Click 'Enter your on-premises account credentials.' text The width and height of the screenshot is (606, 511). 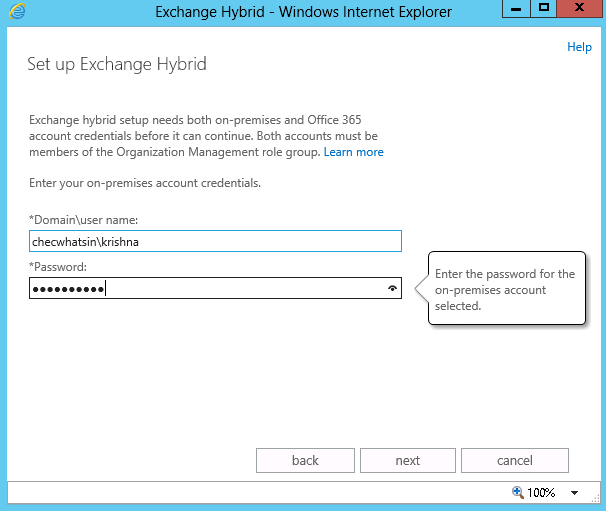pyautogui.click(x=145, y=183)
